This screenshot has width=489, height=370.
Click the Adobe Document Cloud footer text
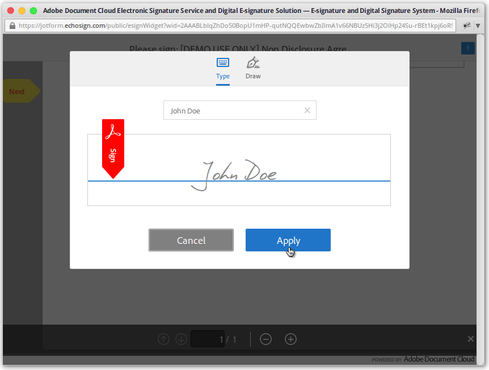[439, 359]
